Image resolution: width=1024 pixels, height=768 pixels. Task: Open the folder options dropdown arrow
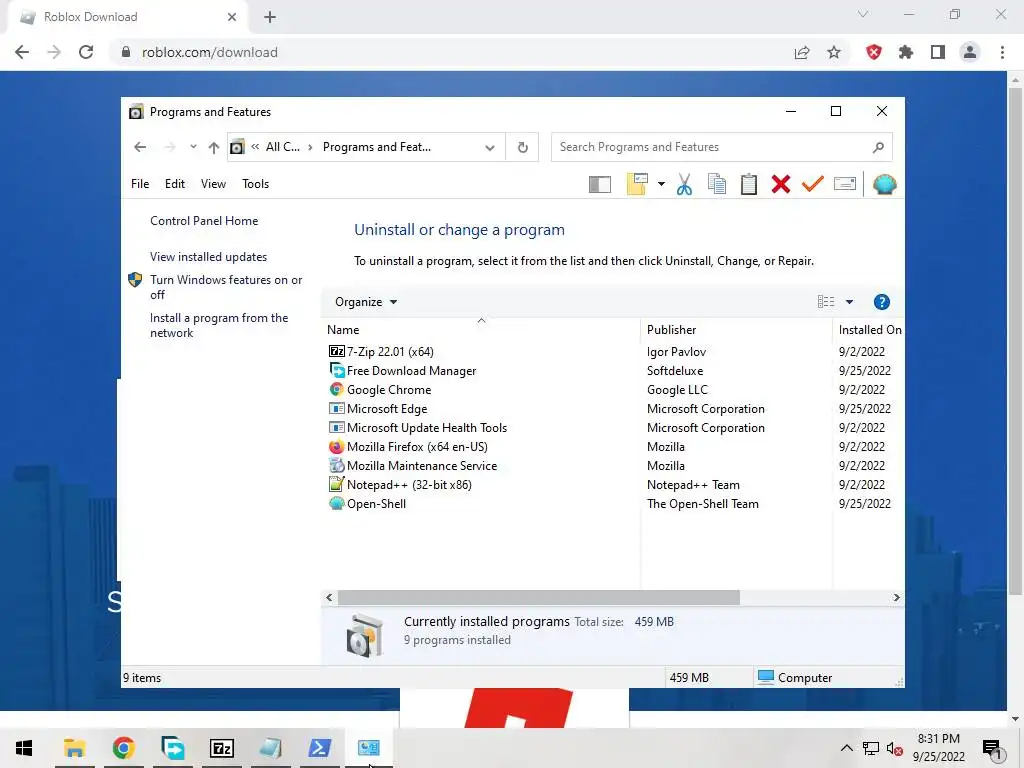pyautogui.click(x=661, y=185)
